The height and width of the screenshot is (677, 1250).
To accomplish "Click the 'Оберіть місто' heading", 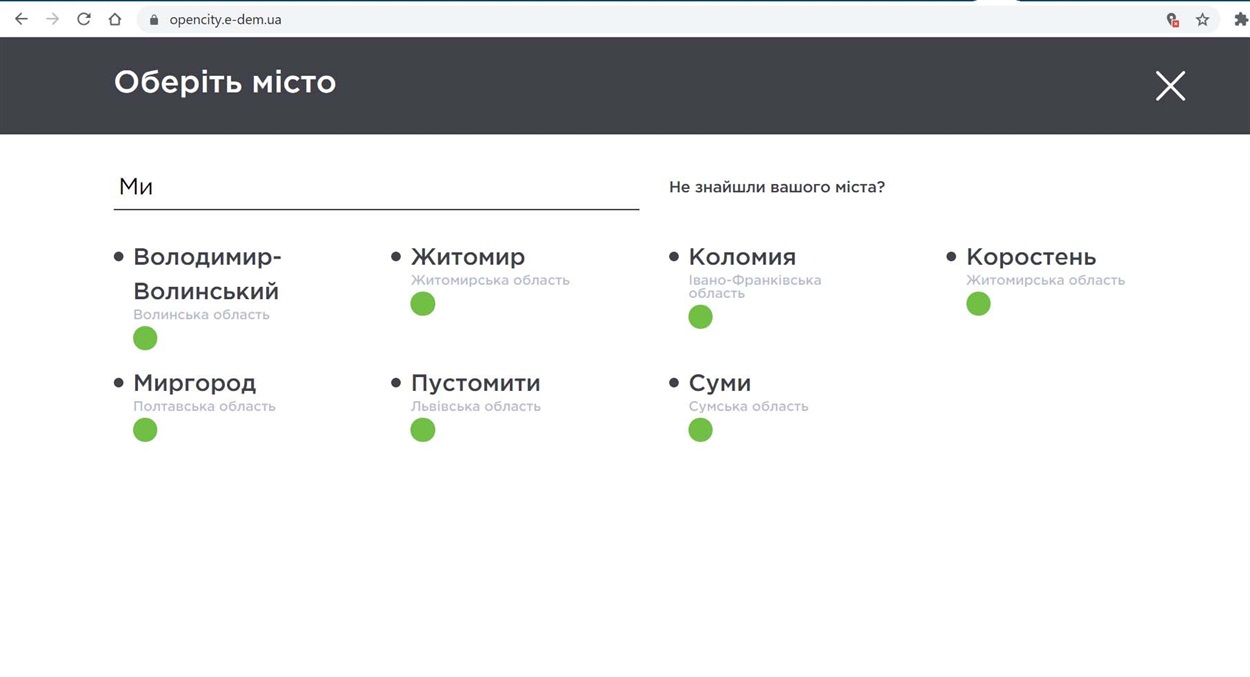I will coord(225,82).
